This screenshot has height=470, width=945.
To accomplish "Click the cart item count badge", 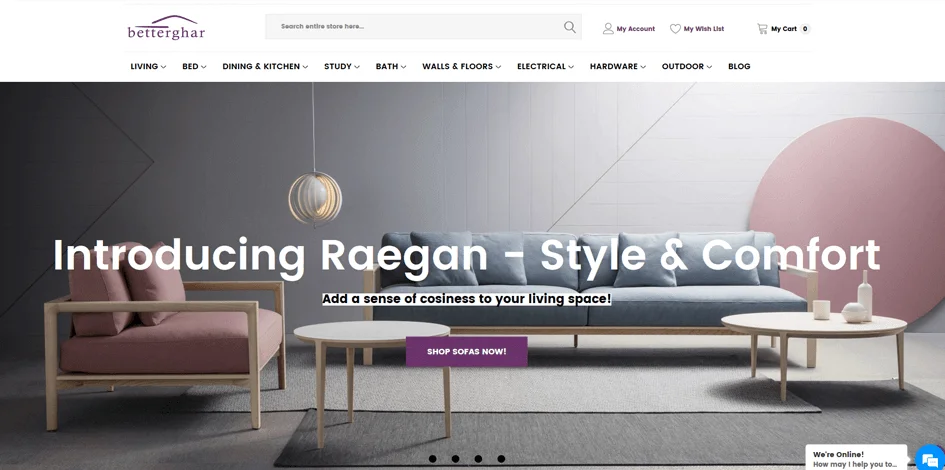I will 805,28.
